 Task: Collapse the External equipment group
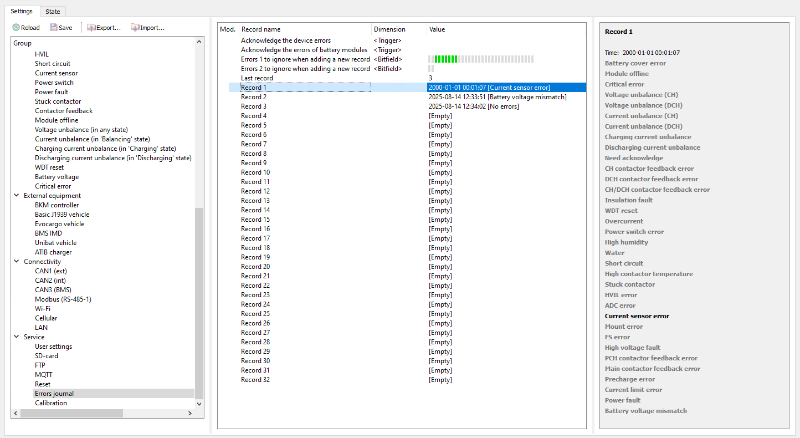point(16,196)
